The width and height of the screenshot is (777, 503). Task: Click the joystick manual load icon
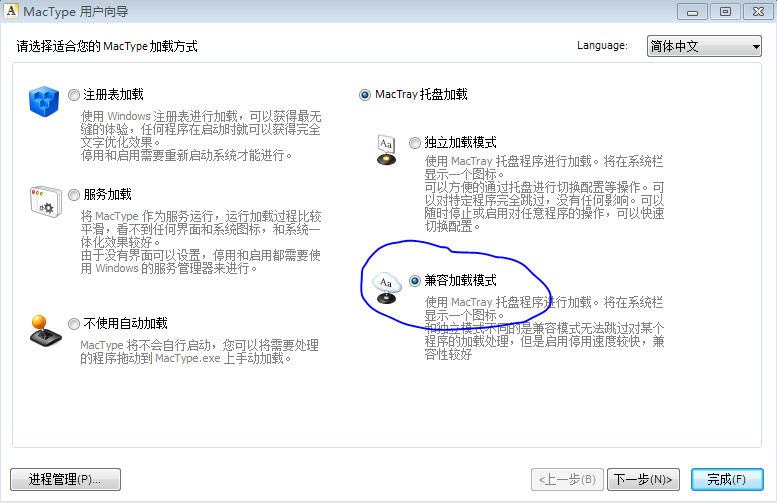click(x=45, y=331)
